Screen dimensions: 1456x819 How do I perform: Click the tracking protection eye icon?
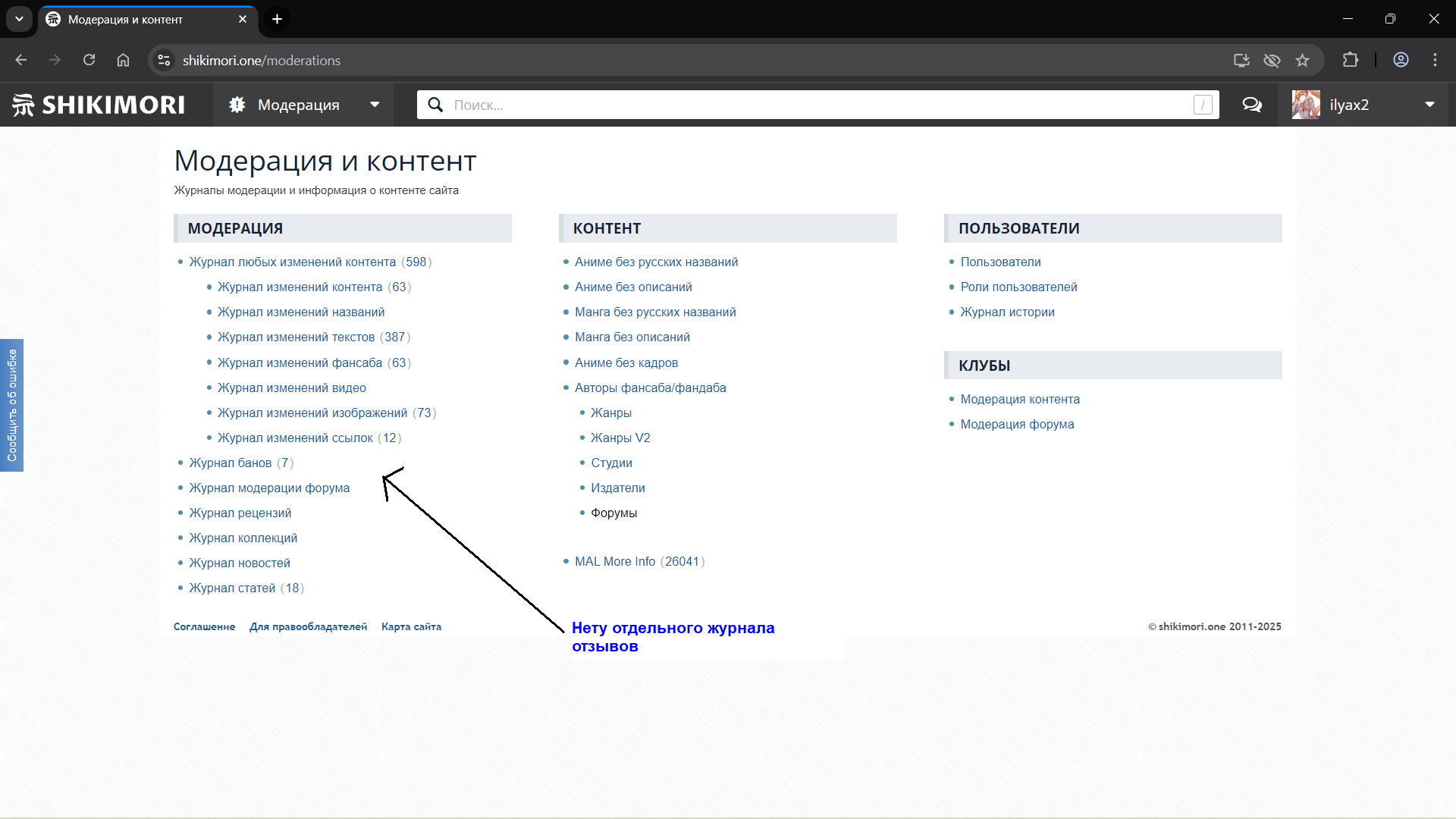click(1272, 60)
